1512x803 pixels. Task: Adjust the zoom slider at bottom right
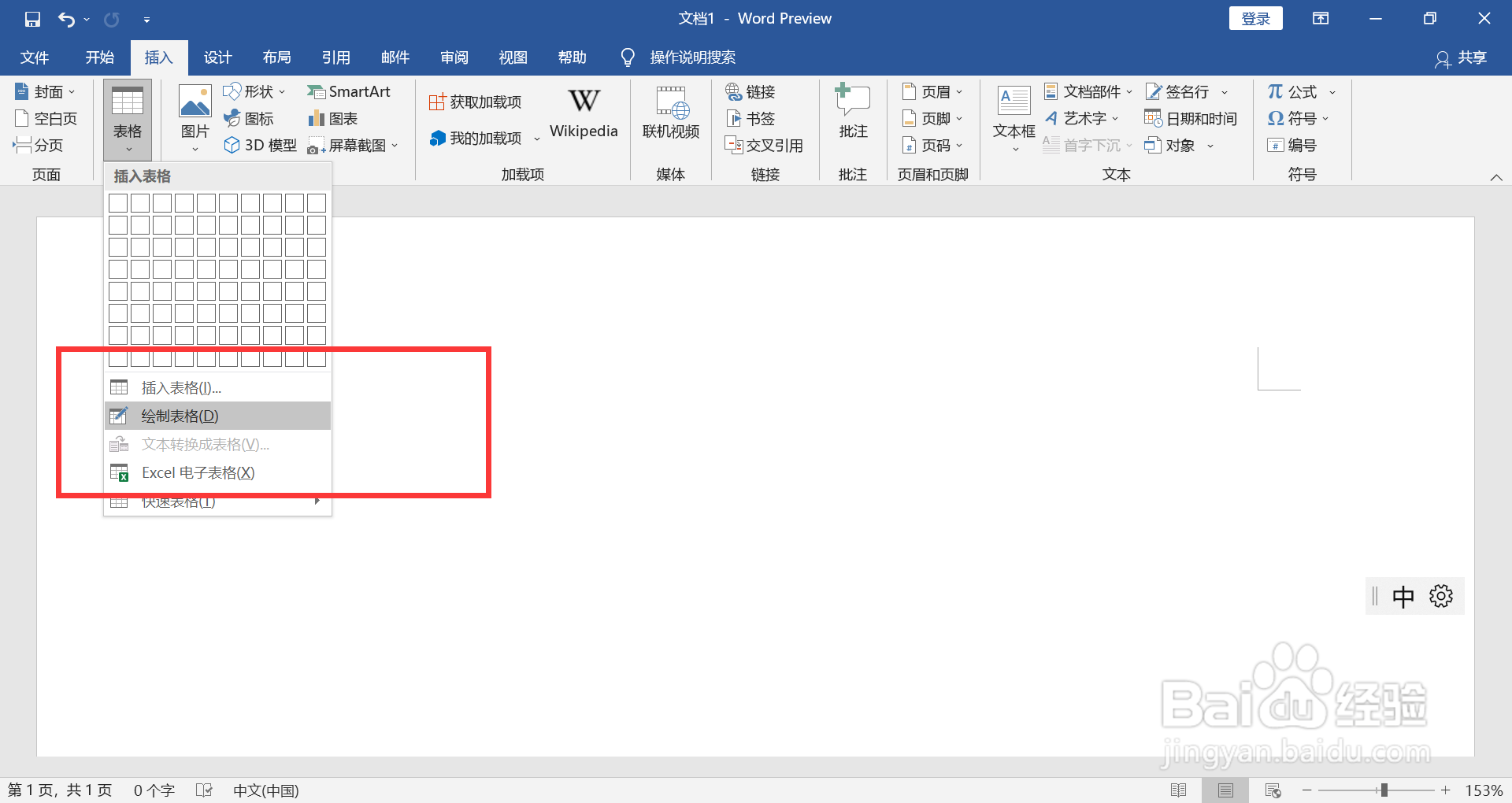point(1384,790)
